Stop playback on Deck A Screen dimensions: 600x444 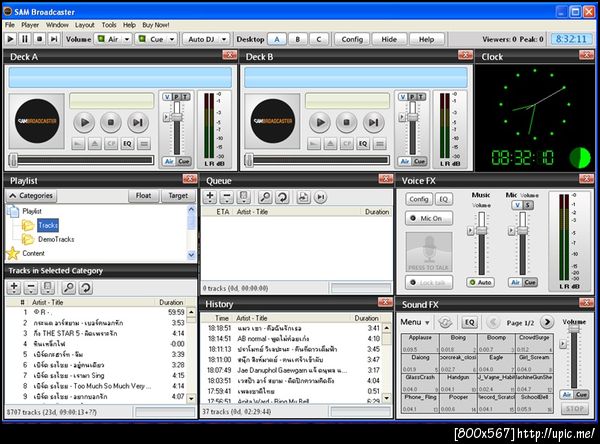[x=111, y=122]
